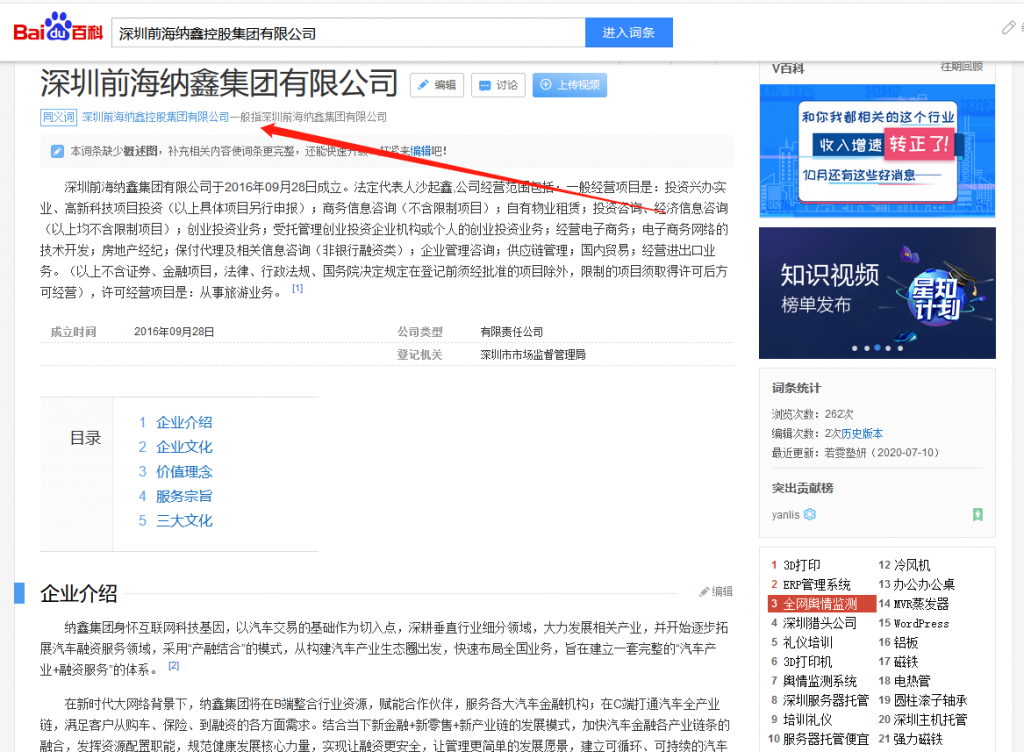Viewport: 1024px width, 752px height.
Task: Click the 最近更新 entry with 2020-07-10
Action: 856,452
